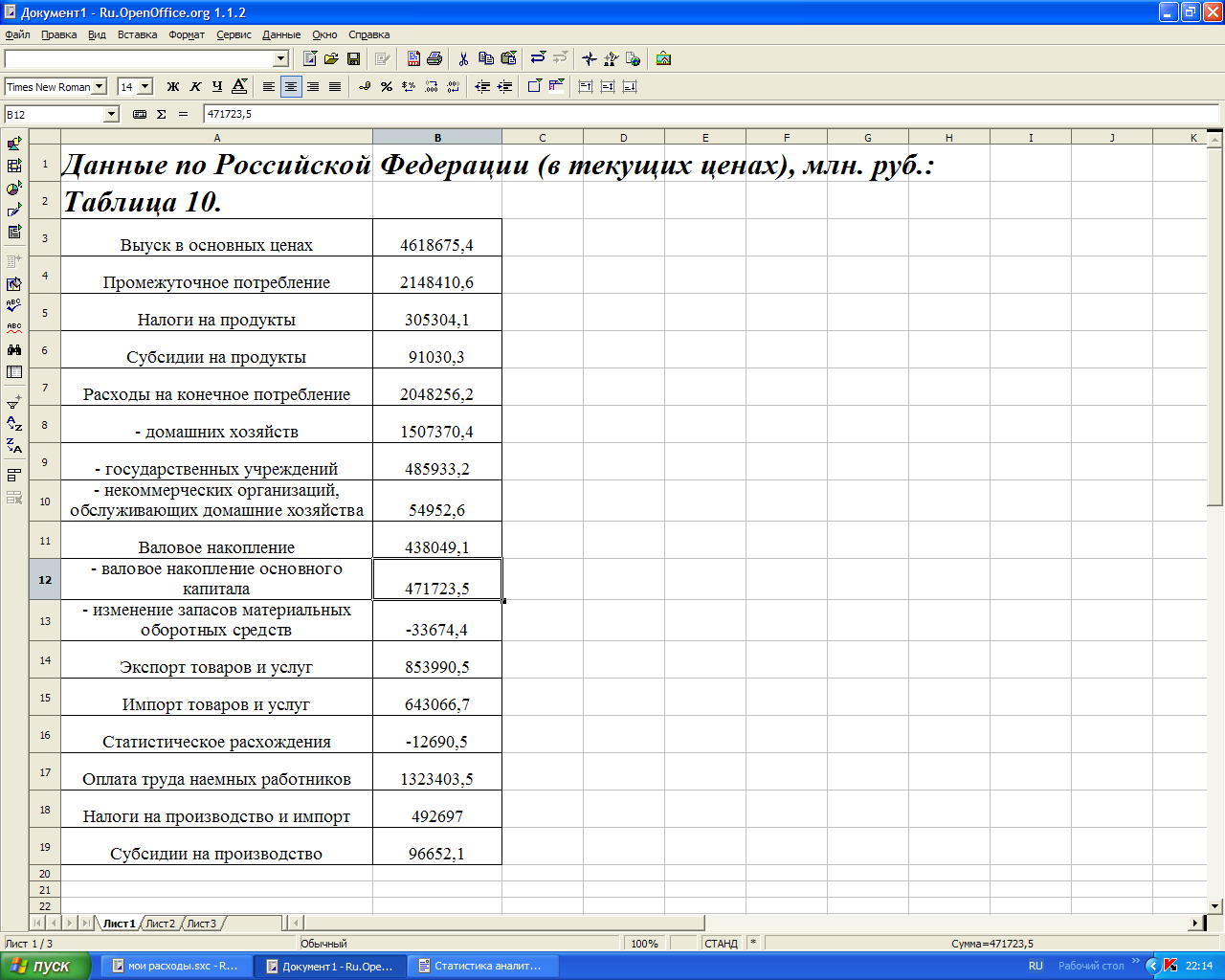
Task: Open the B12 Name Box dropdown
Action: coord(111,115)
